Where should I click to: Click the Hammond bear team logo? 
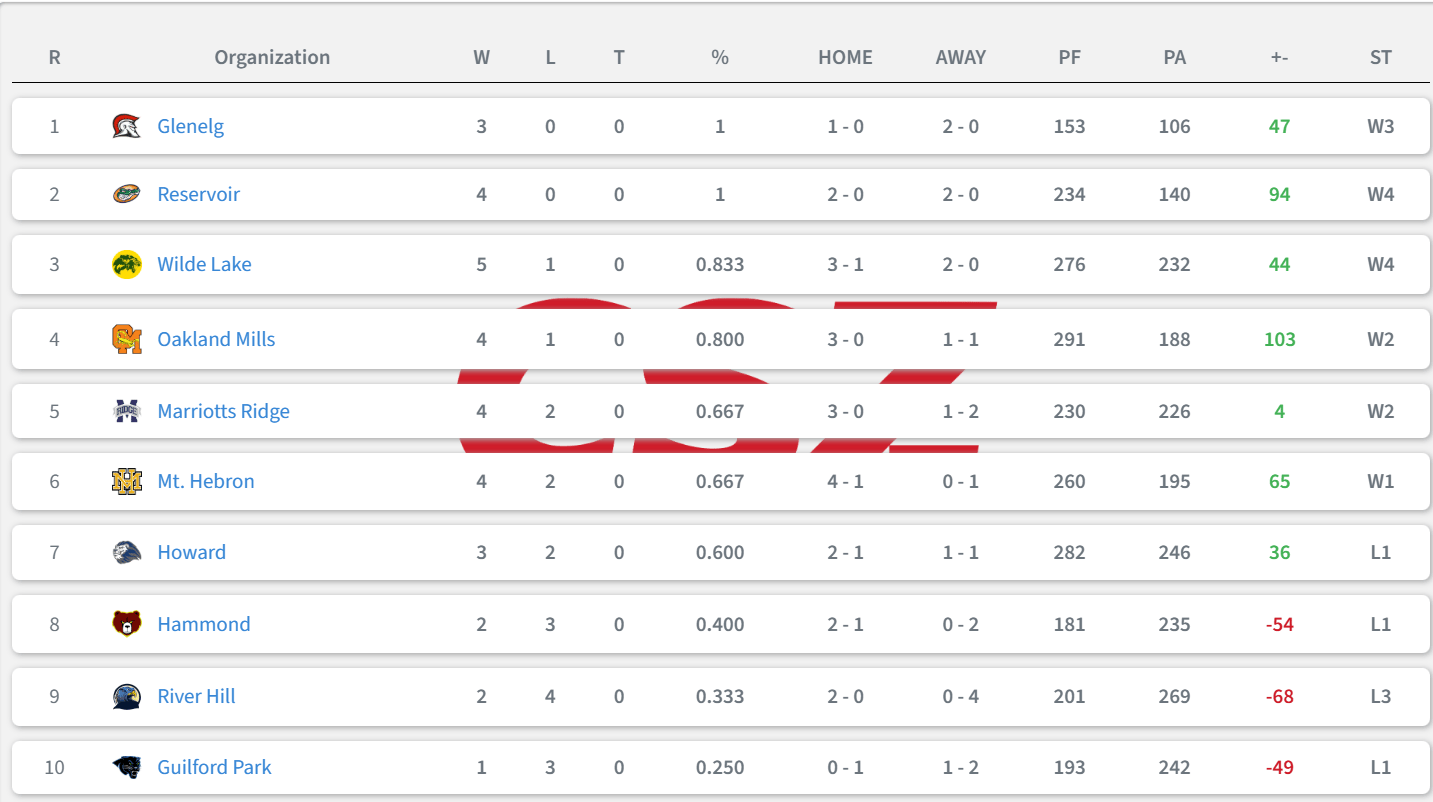pyautogui.click(x=126, y=625)
